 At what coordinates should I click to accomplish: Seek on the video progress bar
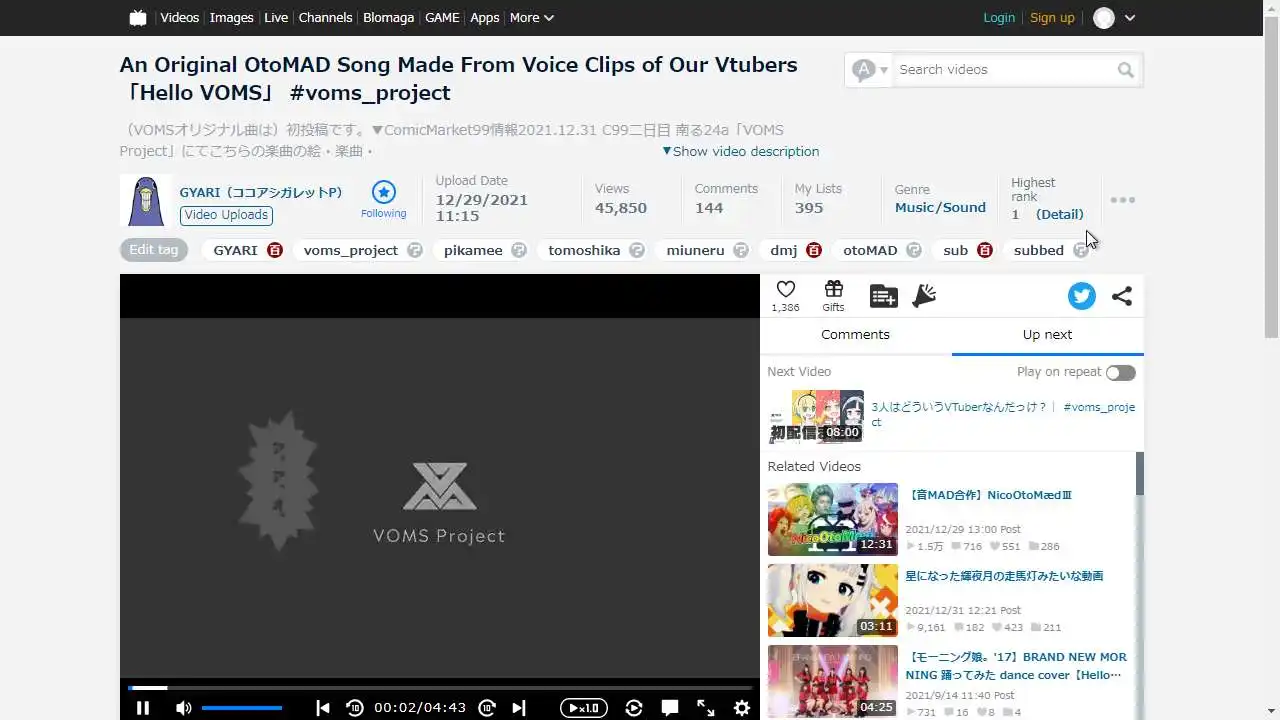tap(440, 687)
